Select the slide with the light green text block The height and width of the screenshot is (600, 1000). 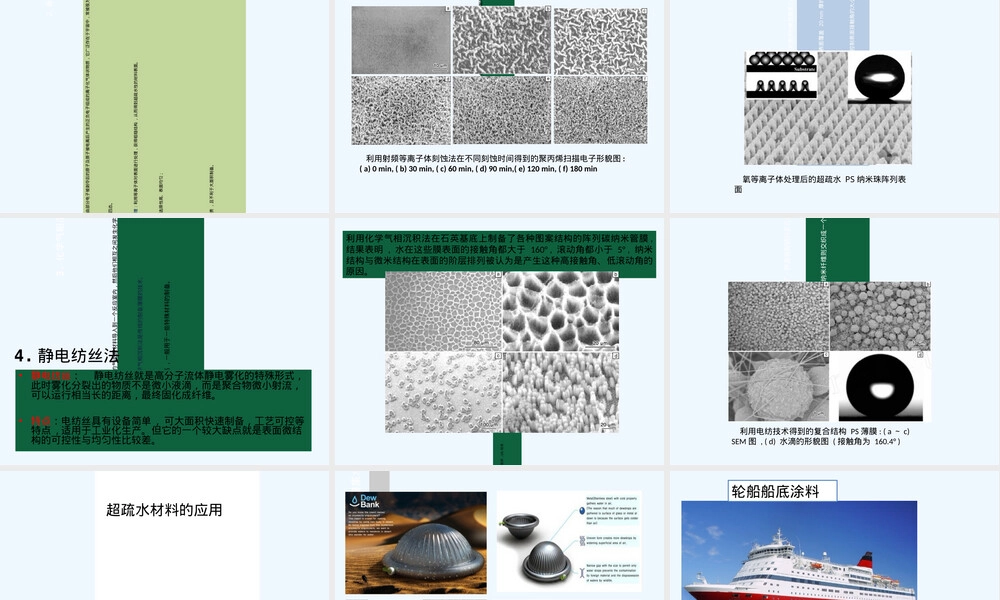165,106
